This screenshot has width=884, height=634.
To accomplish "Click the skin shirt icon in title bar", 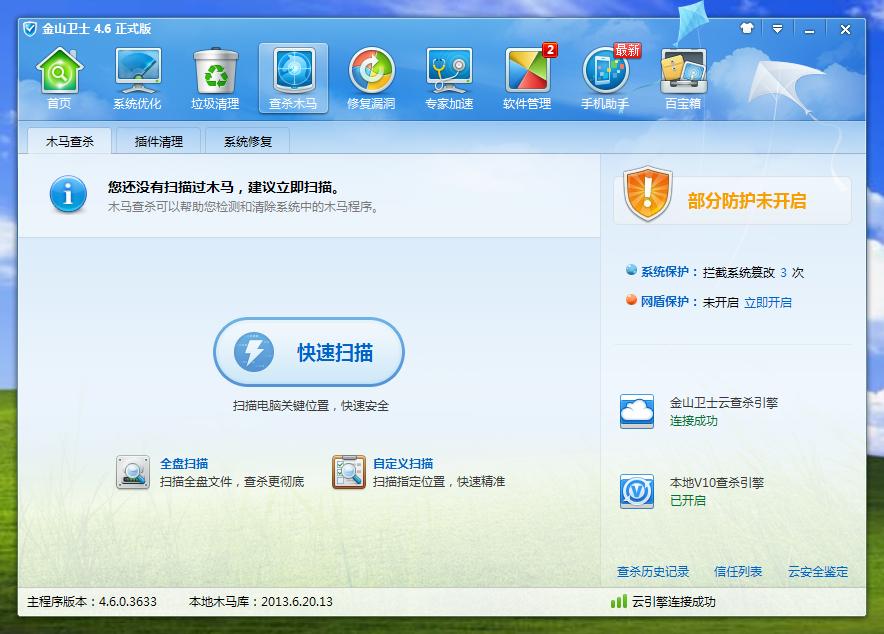I will click(747, 28).
